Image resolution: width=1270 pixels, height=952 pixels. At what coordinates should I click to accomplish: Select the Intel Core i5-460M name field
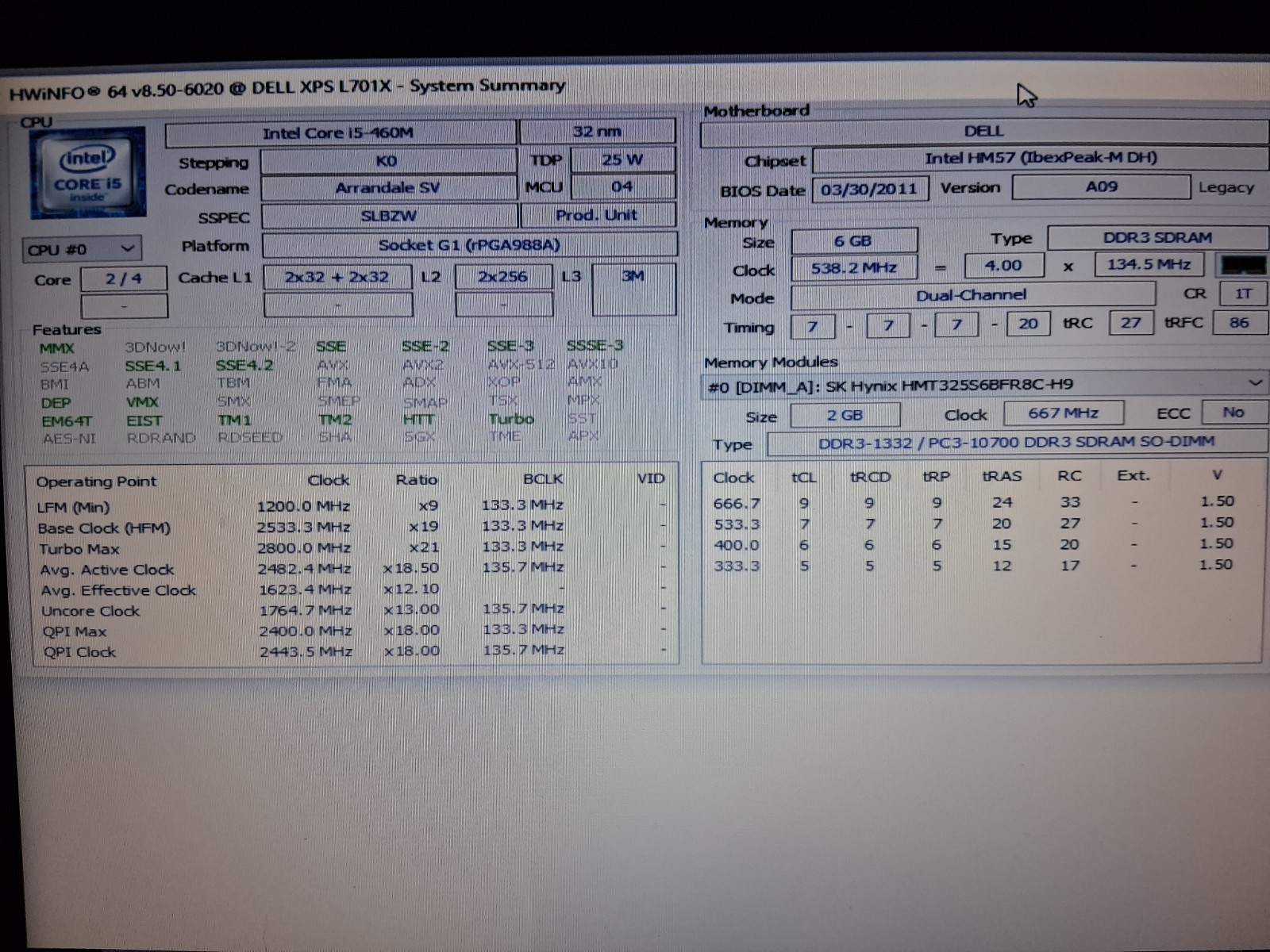pos(340,133)
